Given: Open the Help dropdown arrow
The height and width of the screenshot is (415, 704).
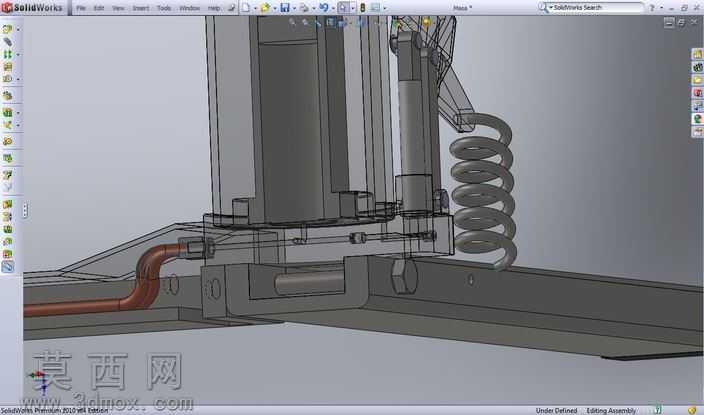Looking at the screenshot, I should 661,8.
